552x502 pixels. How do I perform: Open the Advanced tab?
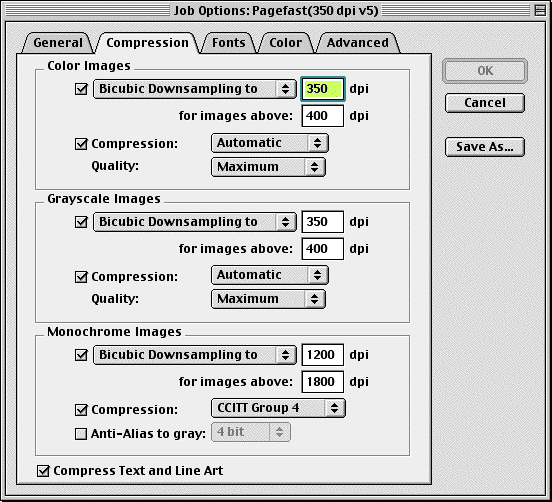(x=358, y=43)
